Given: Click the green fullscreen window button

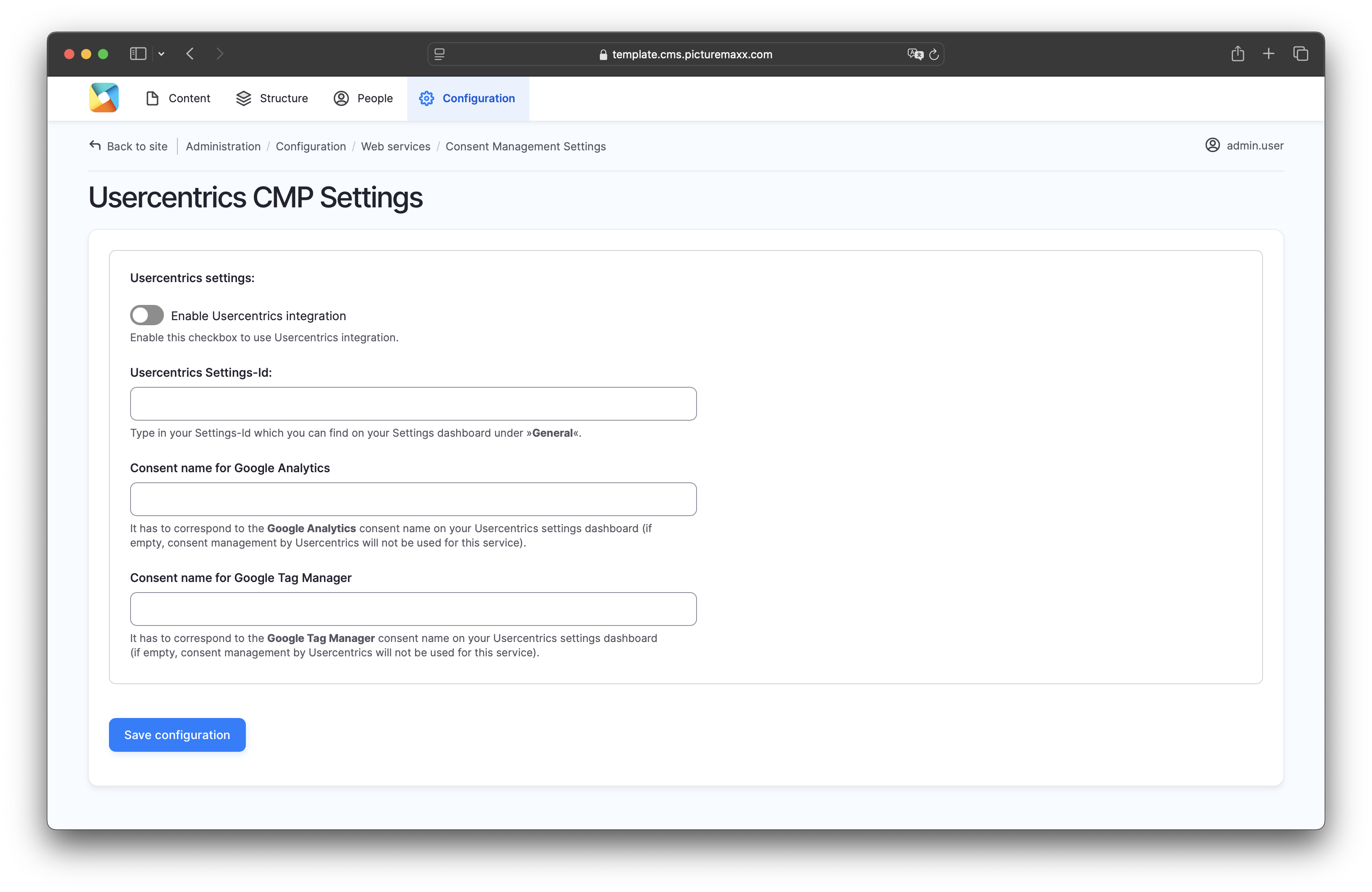Looking at the screenshot, I should point(103,54).
